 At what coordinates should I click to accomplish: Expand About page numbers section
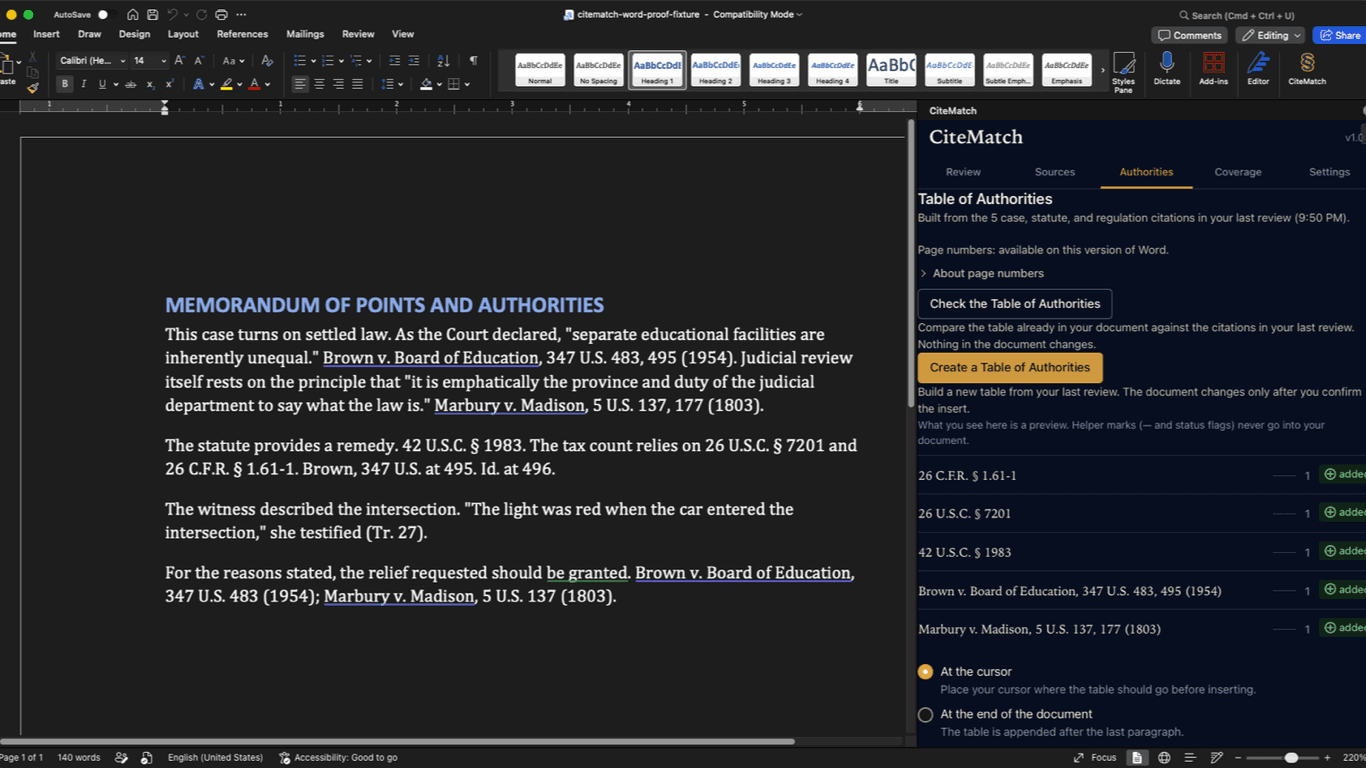981,273
